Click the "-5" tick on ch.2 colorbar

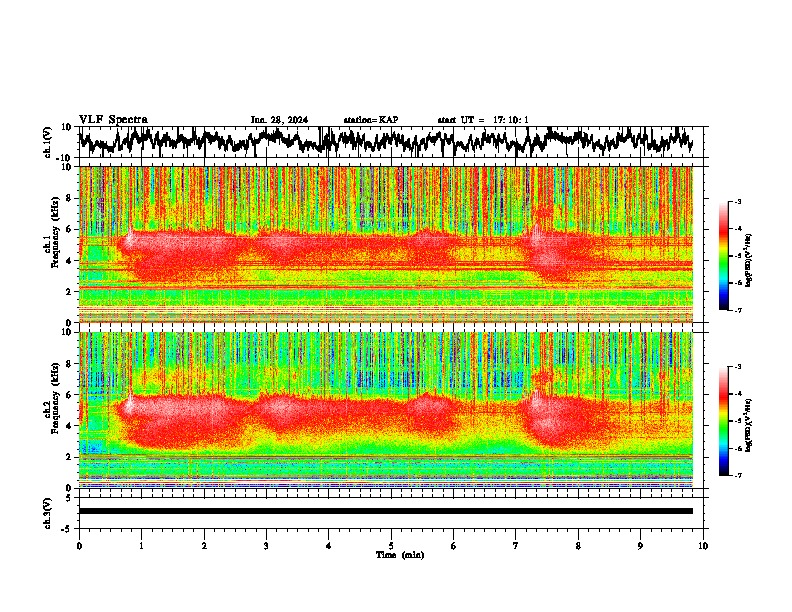coord(737,421)
